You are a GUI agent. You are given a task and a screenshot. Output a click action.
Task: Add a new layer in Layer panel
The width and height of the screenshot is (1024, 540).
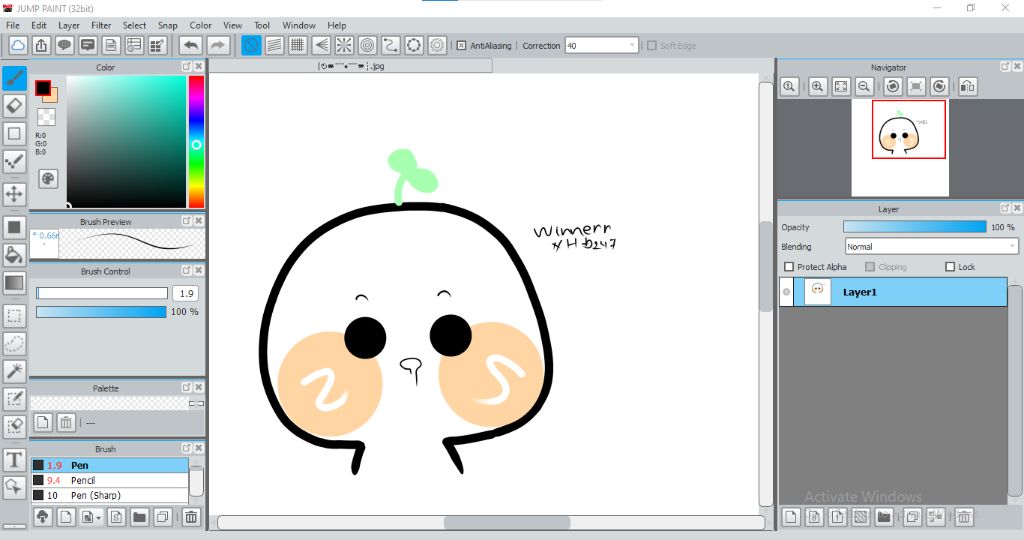pos(791,517)
